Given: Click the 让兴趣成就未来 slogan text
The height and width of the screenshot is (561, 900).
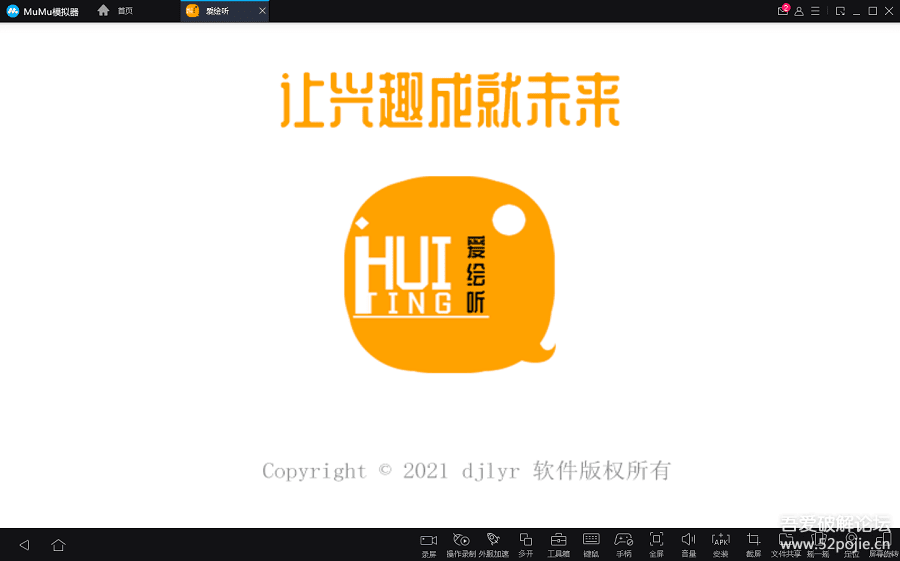Looking at the screenshot, I should click(x=451, y=100).
